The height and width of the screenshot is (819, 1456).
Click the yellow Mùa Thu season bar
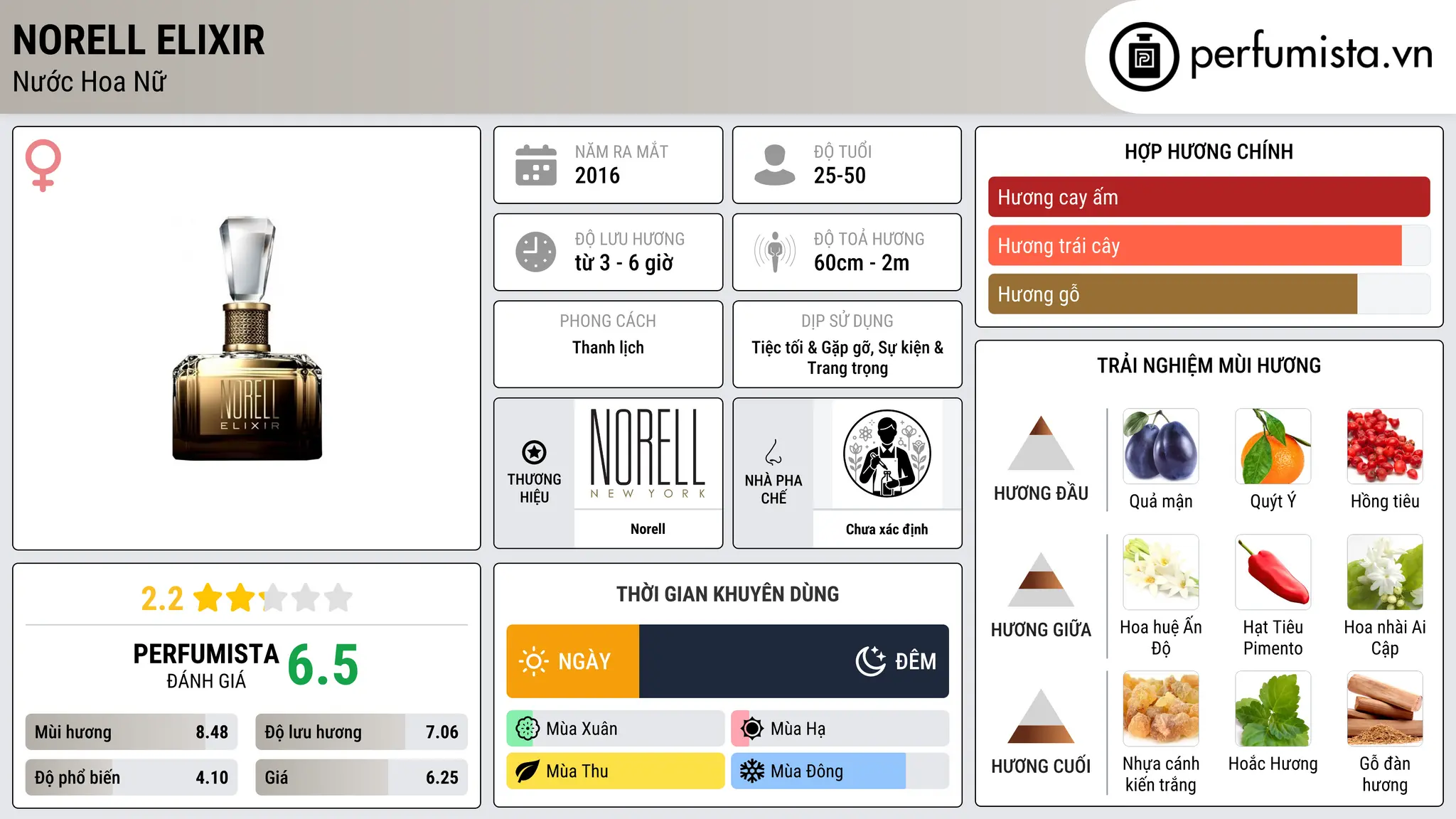tap(616, 771)
